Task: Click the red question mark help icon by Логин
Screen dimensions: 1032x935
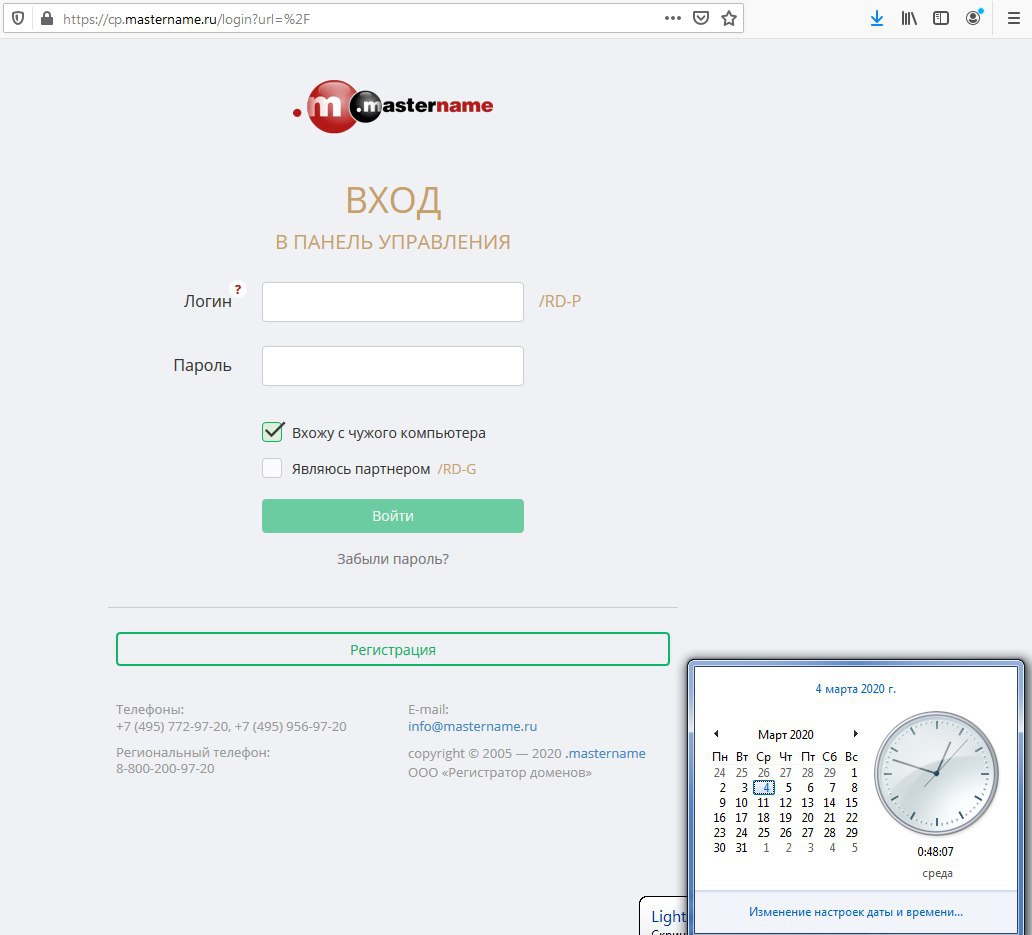Action: click(x=238, y=289)
